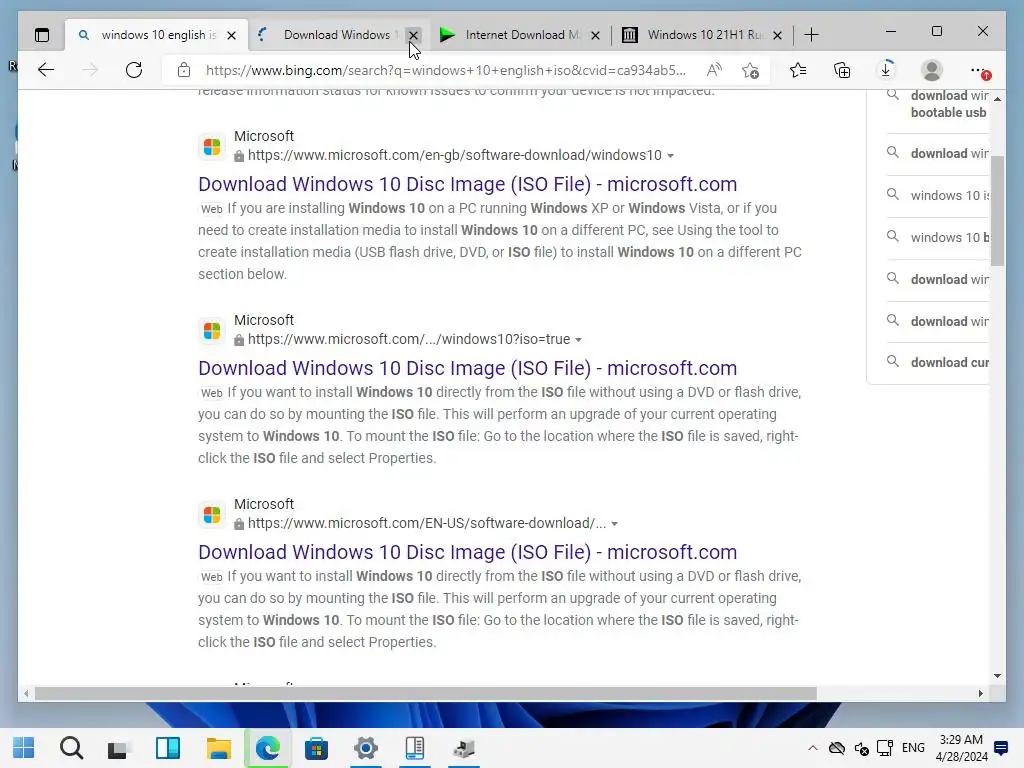Go back to the previous page
Image resolution: width=1024 pixels, height=768 pixels.
point(46,70)
